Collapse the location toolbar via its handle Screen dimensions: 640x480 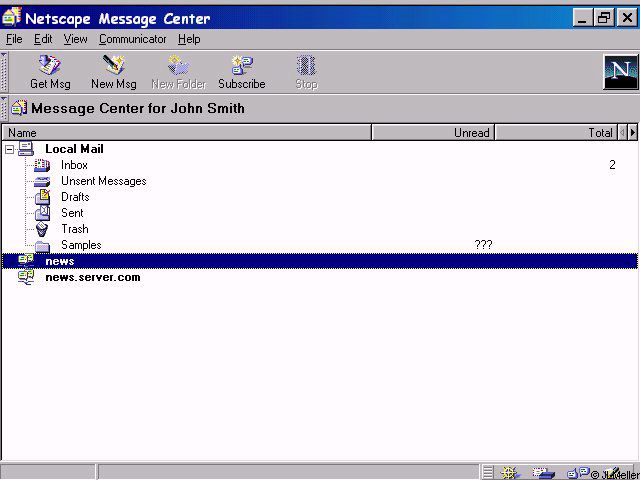click(4, 109)
